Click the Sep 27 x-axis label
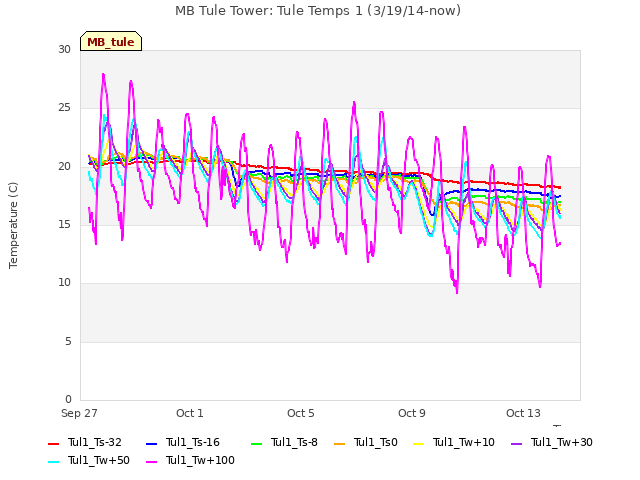The height and width of the screenshot is (480, 640). coord(79,413)
